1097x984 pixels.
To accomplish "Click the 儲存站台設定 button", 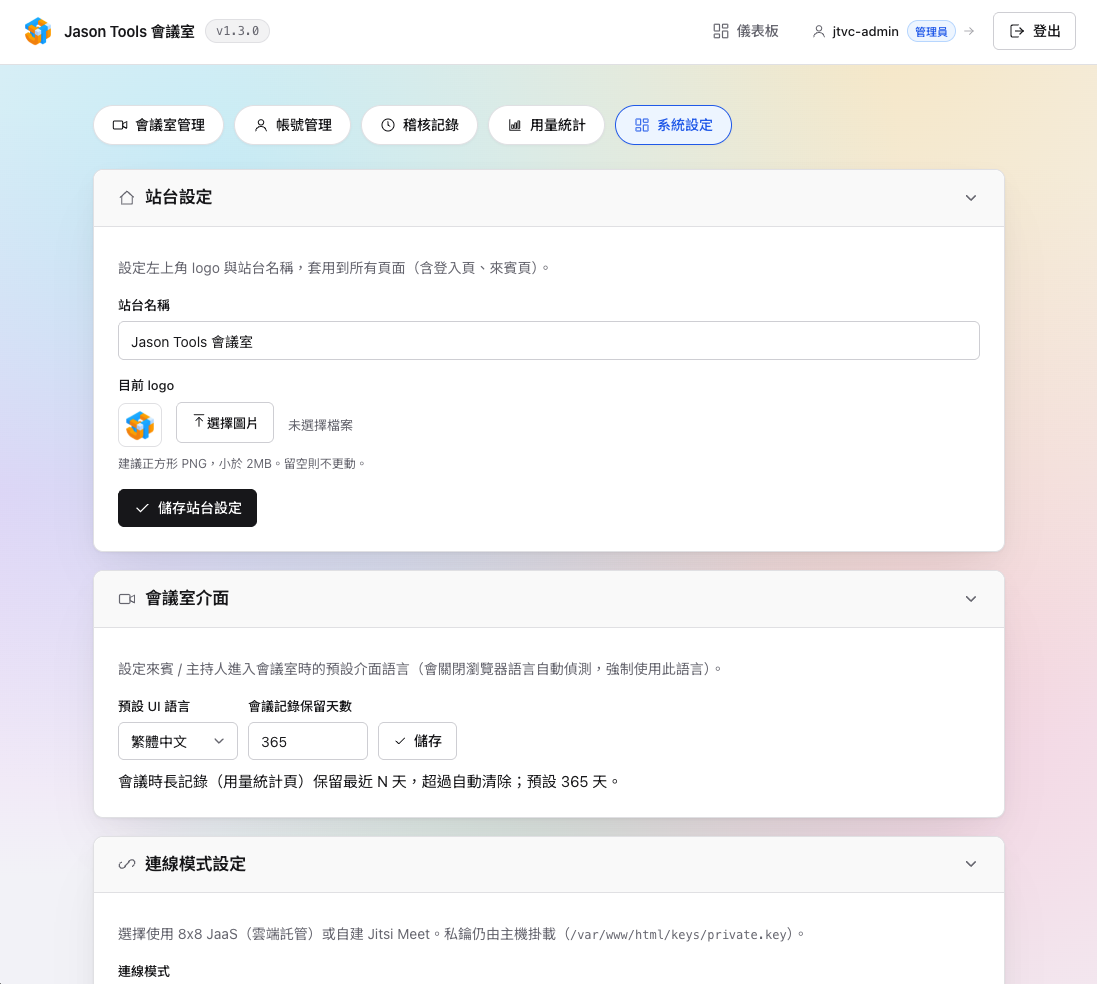I will 187,508.
